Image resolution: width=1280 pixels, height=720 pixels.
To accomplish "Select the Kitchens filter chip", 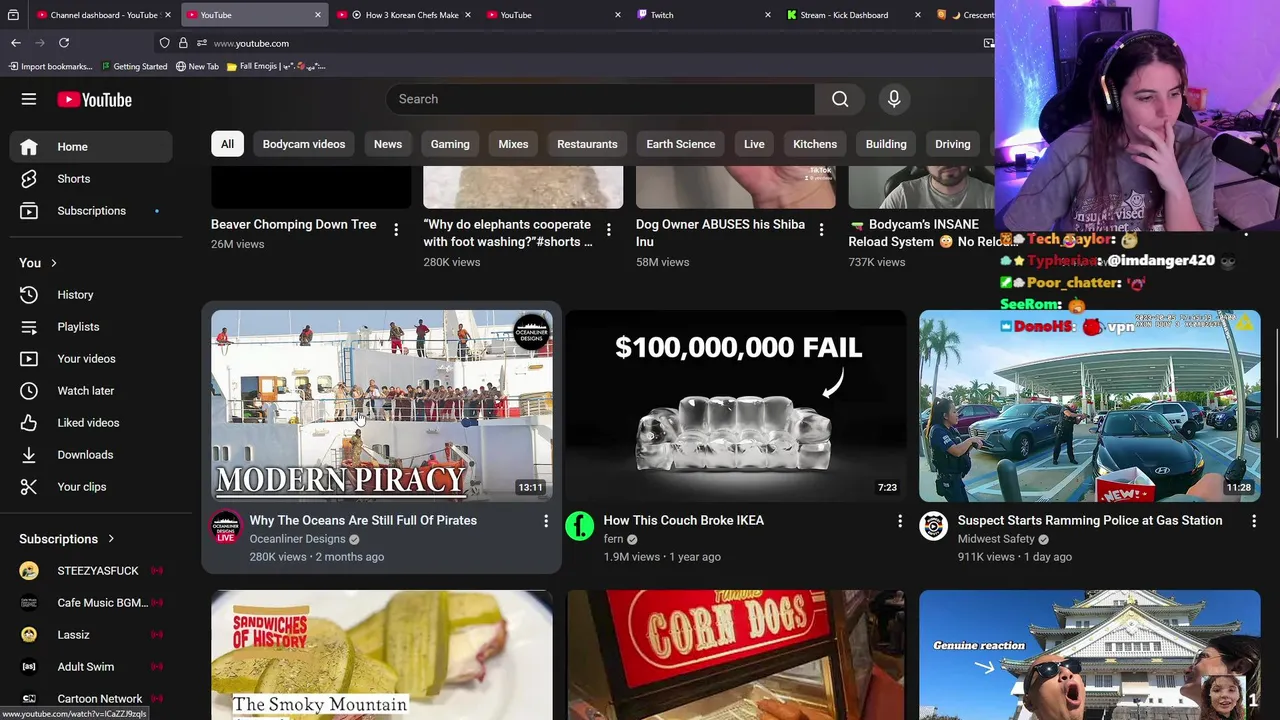I will 815,144.
